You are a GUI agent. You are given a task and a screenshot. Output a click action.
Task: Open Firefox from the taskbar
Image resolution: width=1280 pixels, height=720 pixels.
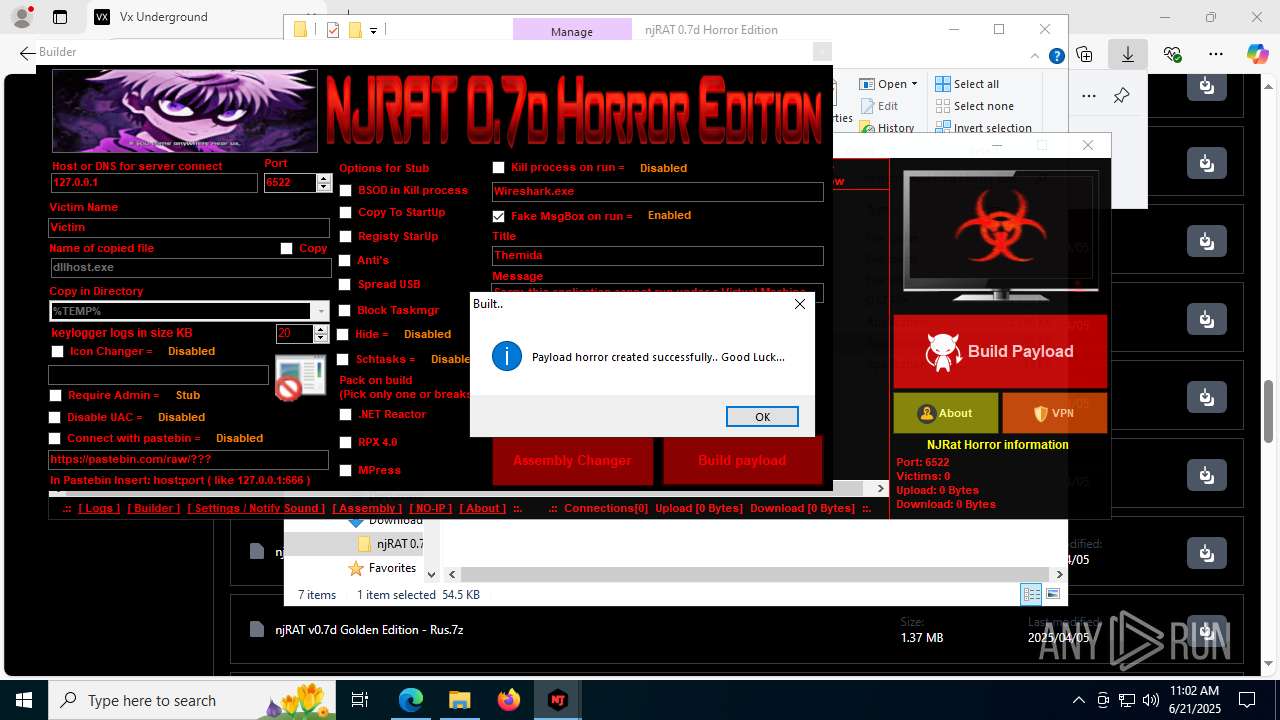pos(509,700)
